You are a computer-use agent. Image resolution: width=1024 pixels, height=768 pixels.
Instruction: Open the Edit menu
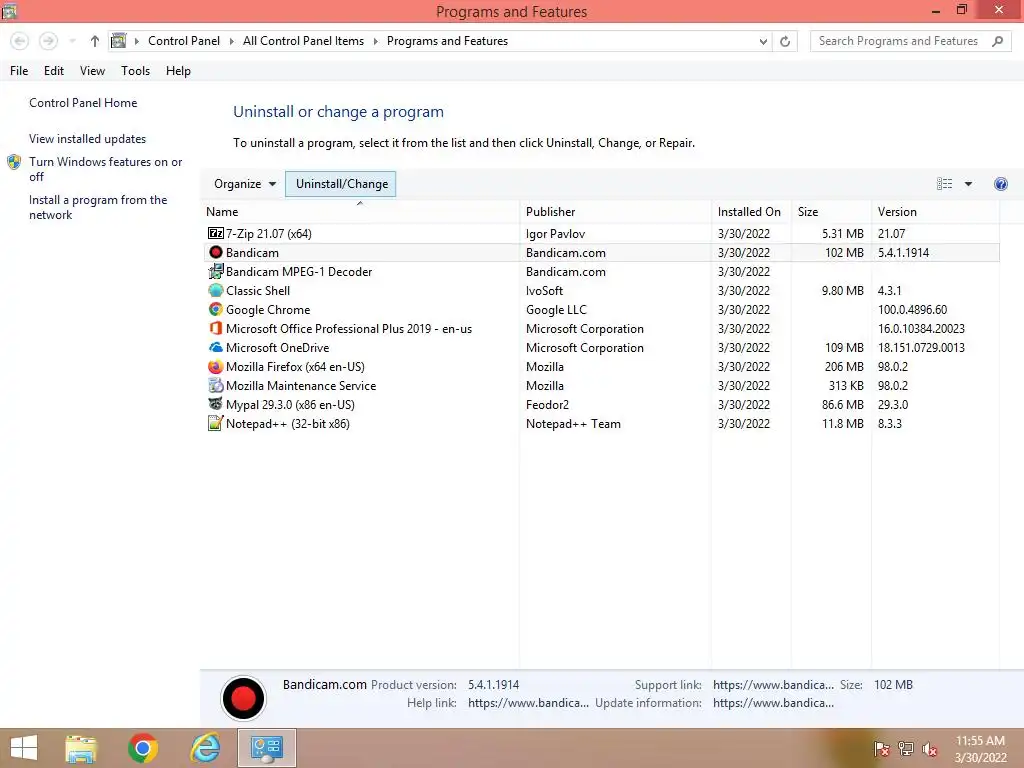click(x=54, y=71)
